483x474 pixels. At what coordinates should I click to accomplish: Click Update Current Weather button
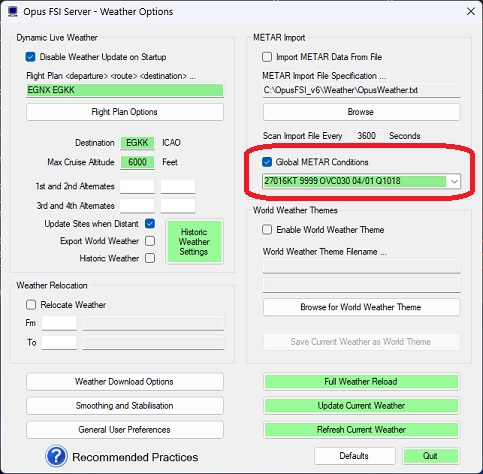coord(361,405)
